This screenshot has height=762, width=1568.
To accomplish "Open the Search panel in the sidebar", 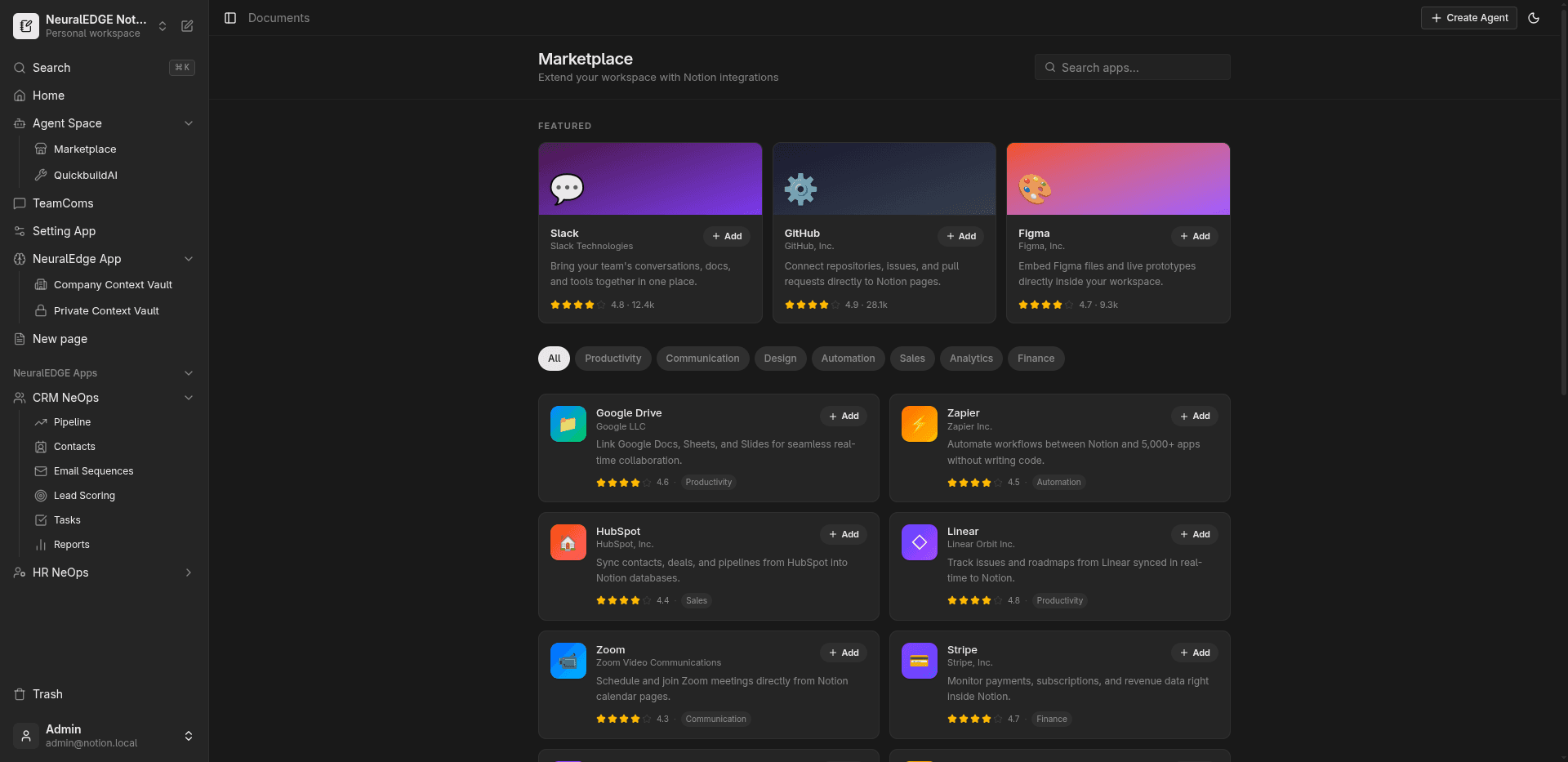I will (x=51, y=68).
